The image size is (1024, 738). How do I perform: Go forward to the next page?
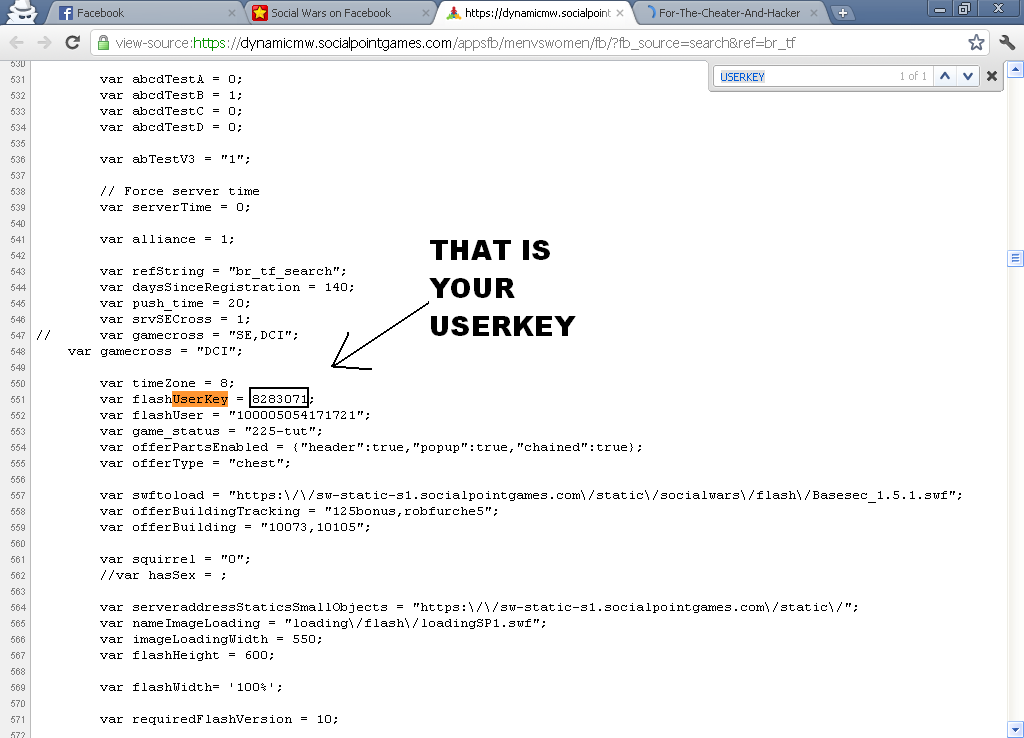[44, 43]
